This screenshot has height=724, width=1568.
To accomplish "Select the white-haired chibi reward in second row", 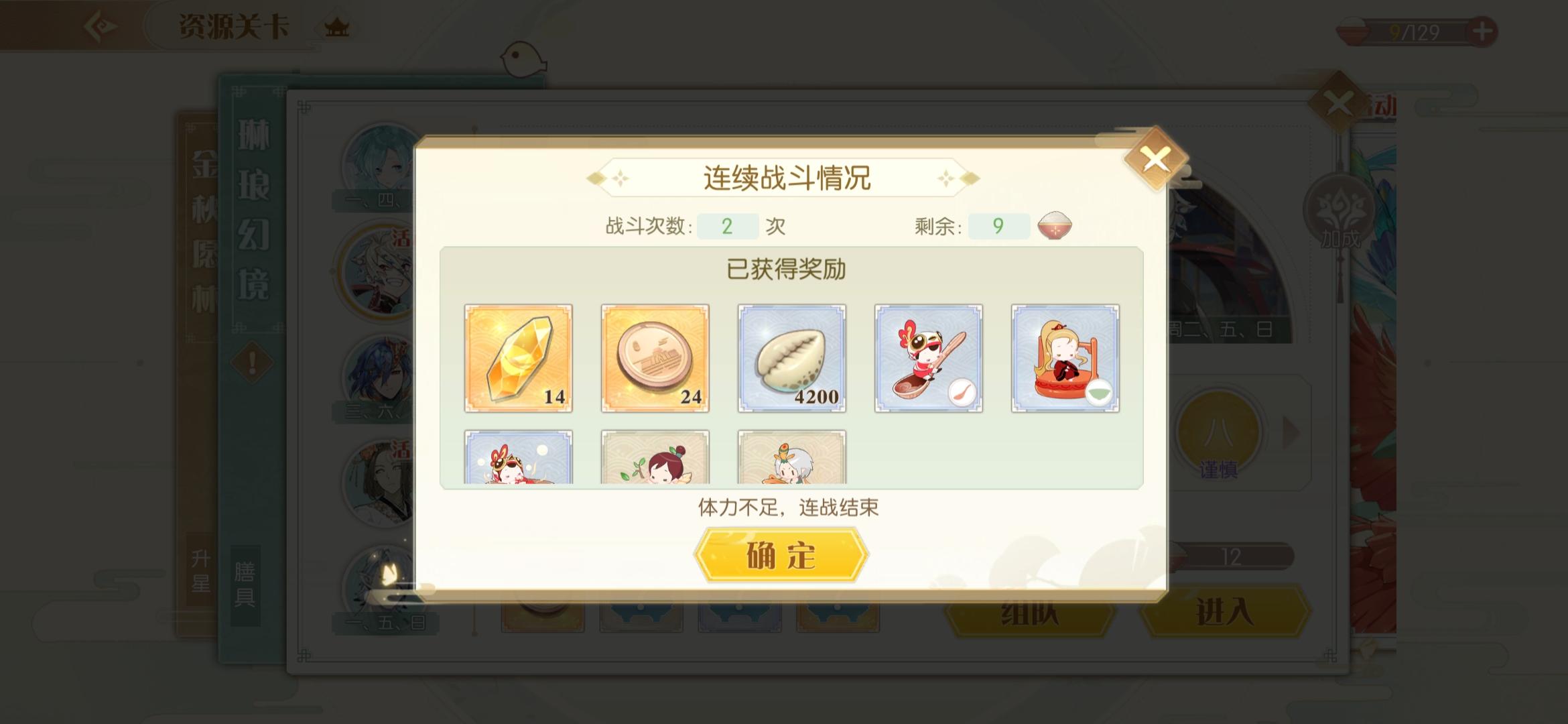I will tap(792, 457).
